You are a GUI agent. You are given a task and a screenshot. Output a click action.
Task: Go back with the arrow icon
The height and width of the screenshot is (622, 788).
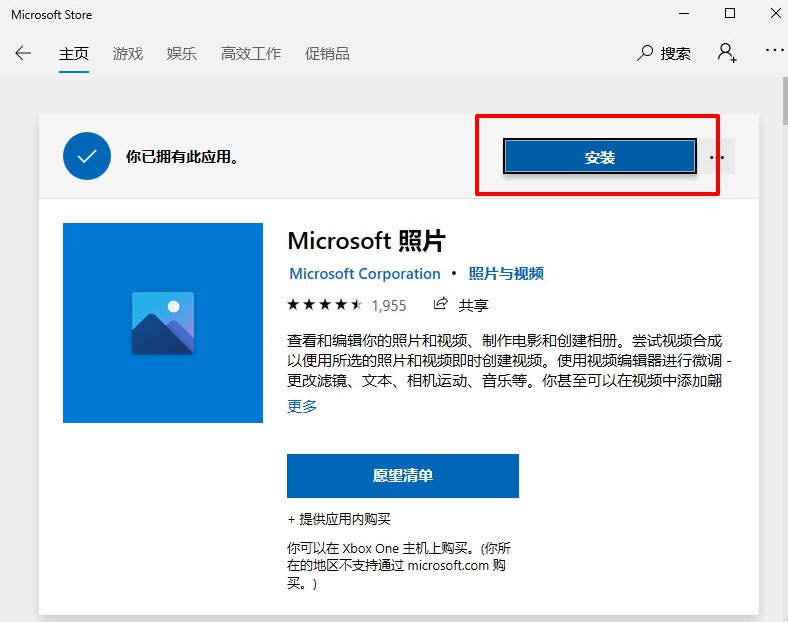pos(23,53)
